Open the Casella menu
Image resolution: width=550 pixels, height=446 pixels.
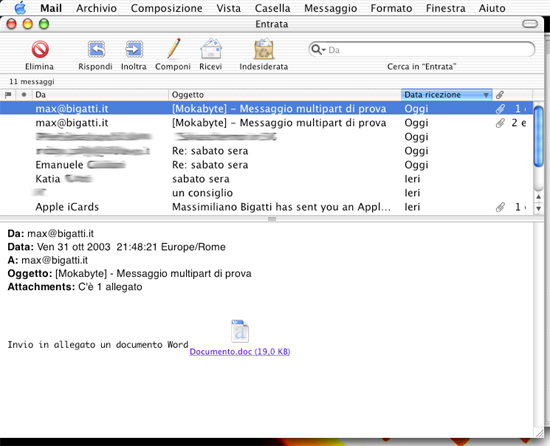[x=272, y=8]
